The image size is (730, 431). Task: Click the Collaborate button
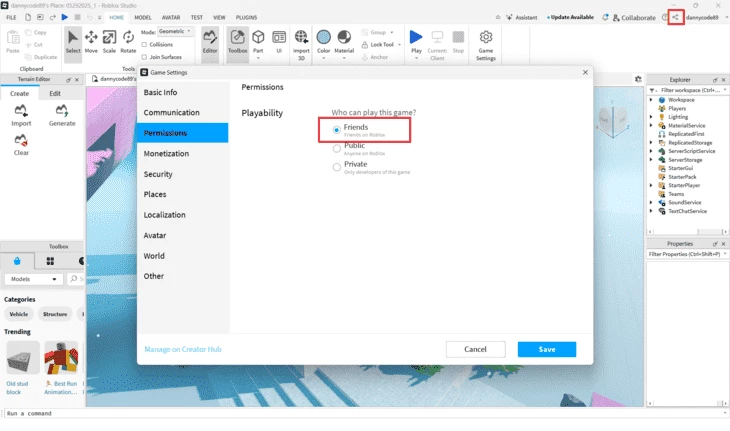pos(634,17)
